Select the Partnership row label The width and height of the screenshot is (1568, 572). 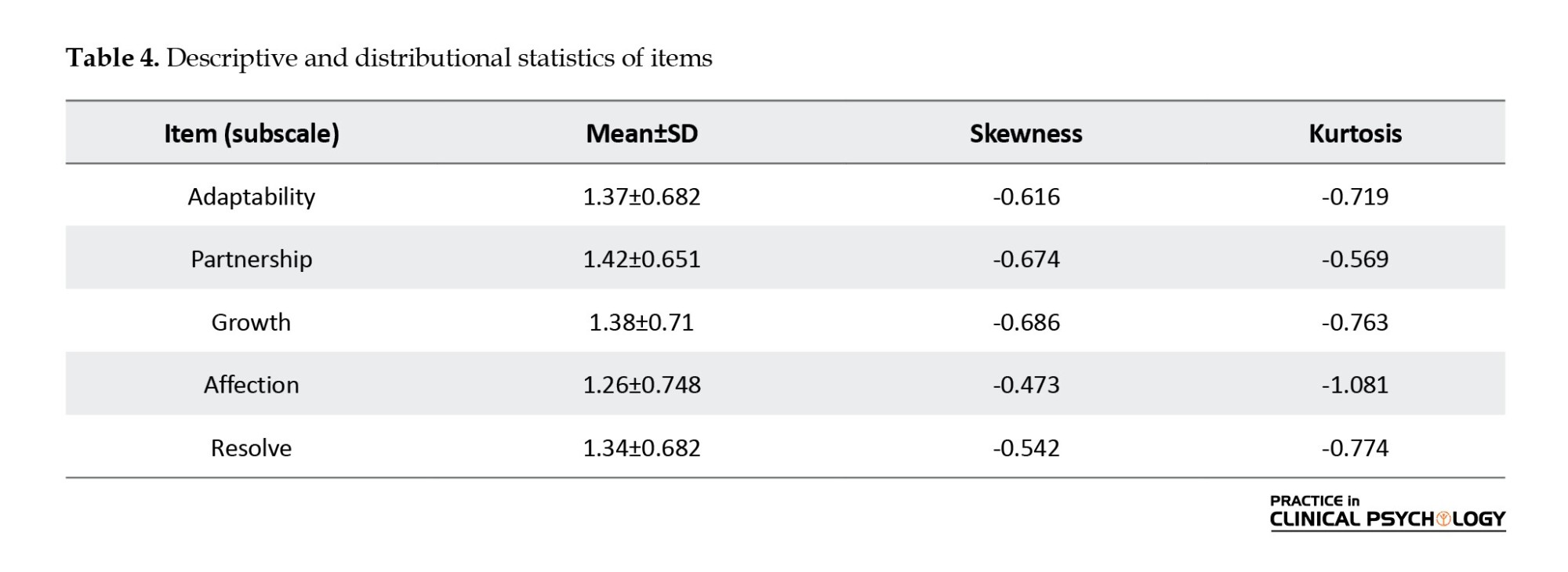(x=251, y=259)
